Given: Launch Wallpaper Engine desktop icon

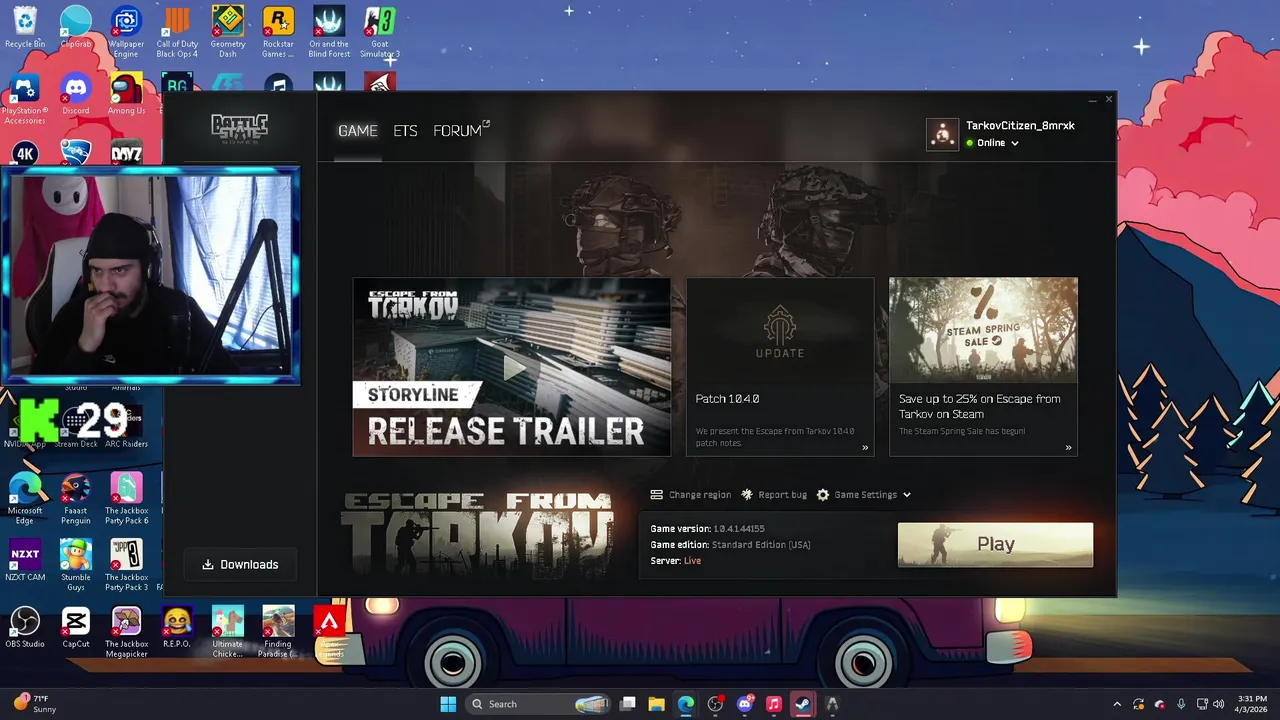Looking at the screenshot, I should pos(126,33).
